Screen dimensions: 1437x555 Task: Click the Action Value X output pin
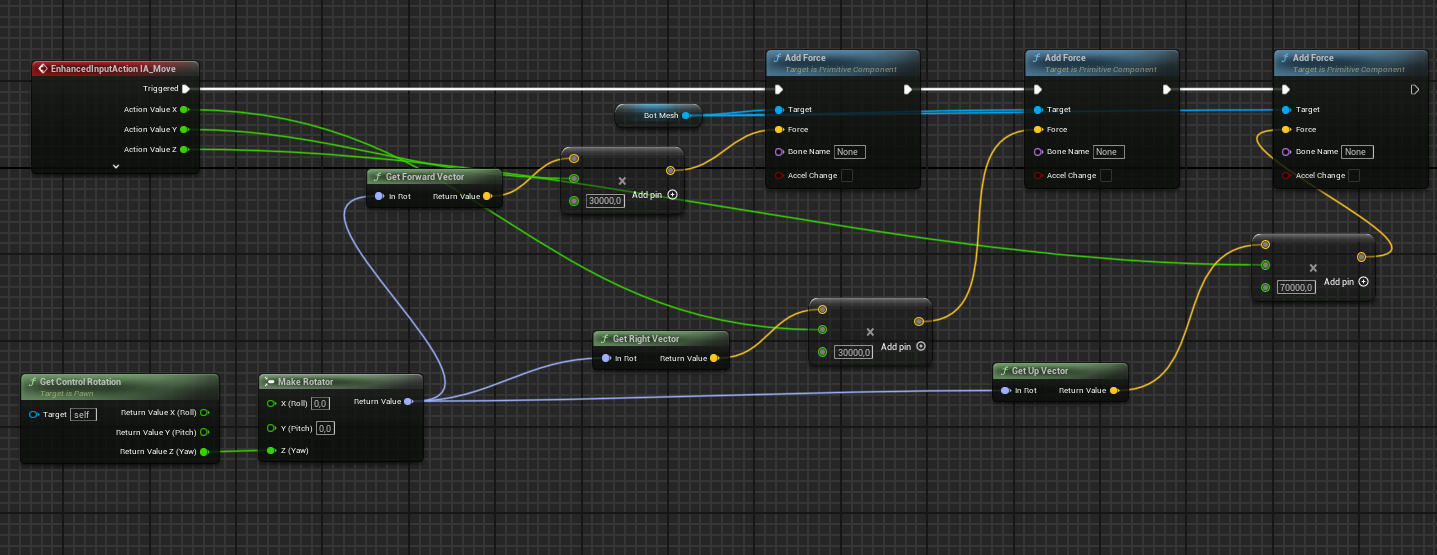coord(185,109)
